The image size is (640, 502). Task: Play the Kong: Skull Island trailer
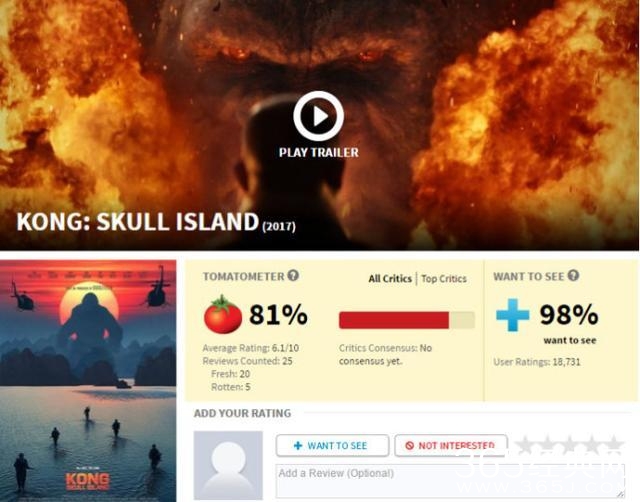pyautogui.click(x=318, y=116)
